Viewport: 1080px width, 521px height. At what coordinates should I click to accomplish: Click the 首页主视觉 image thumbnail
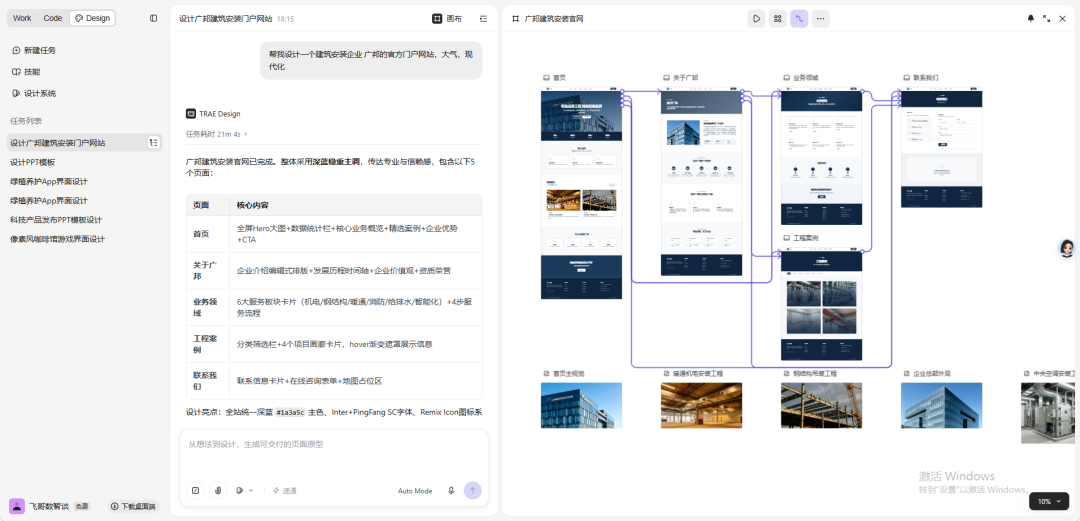(581, 406)
